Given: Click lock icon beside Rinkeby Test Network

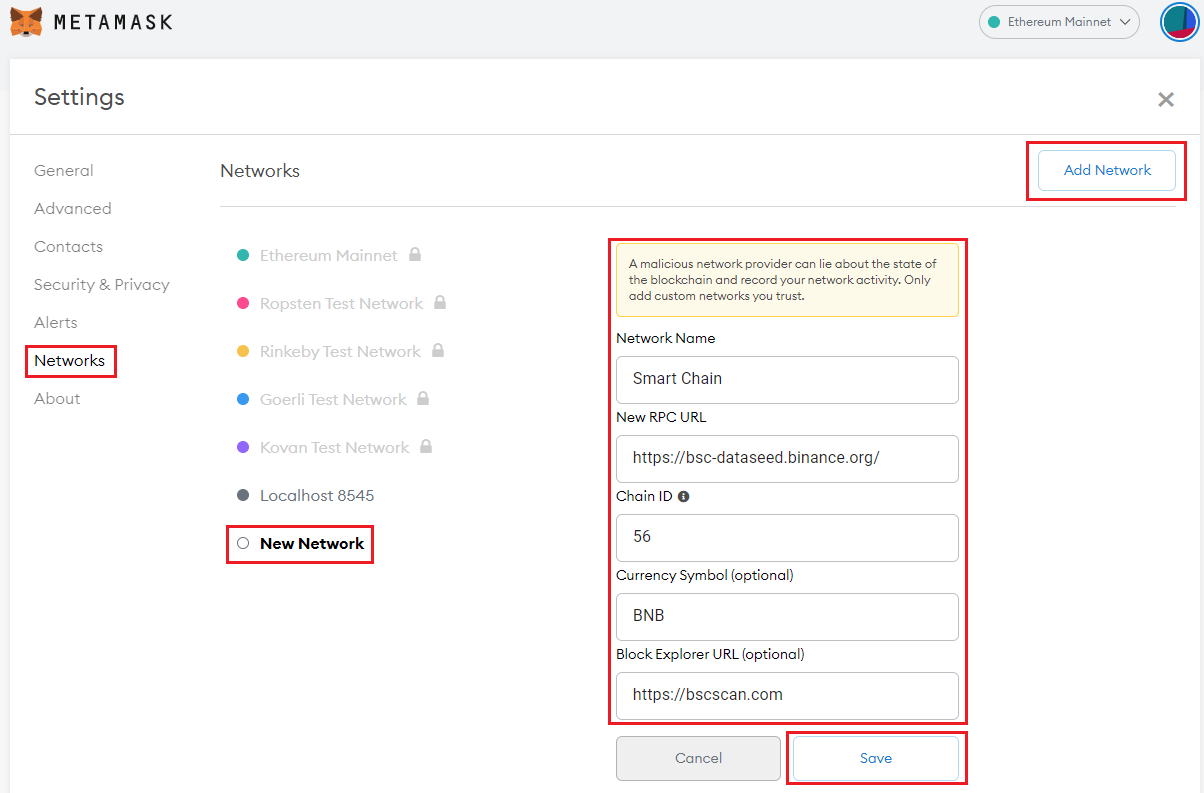Looking at the screenshot, I should (x=437, y=351).
